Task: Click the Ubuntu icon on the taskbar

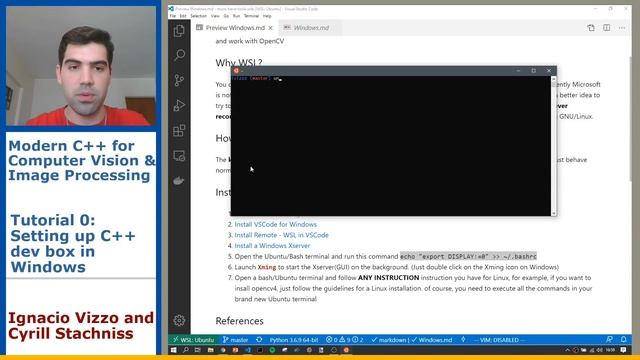Action: (x=346, y=350)
